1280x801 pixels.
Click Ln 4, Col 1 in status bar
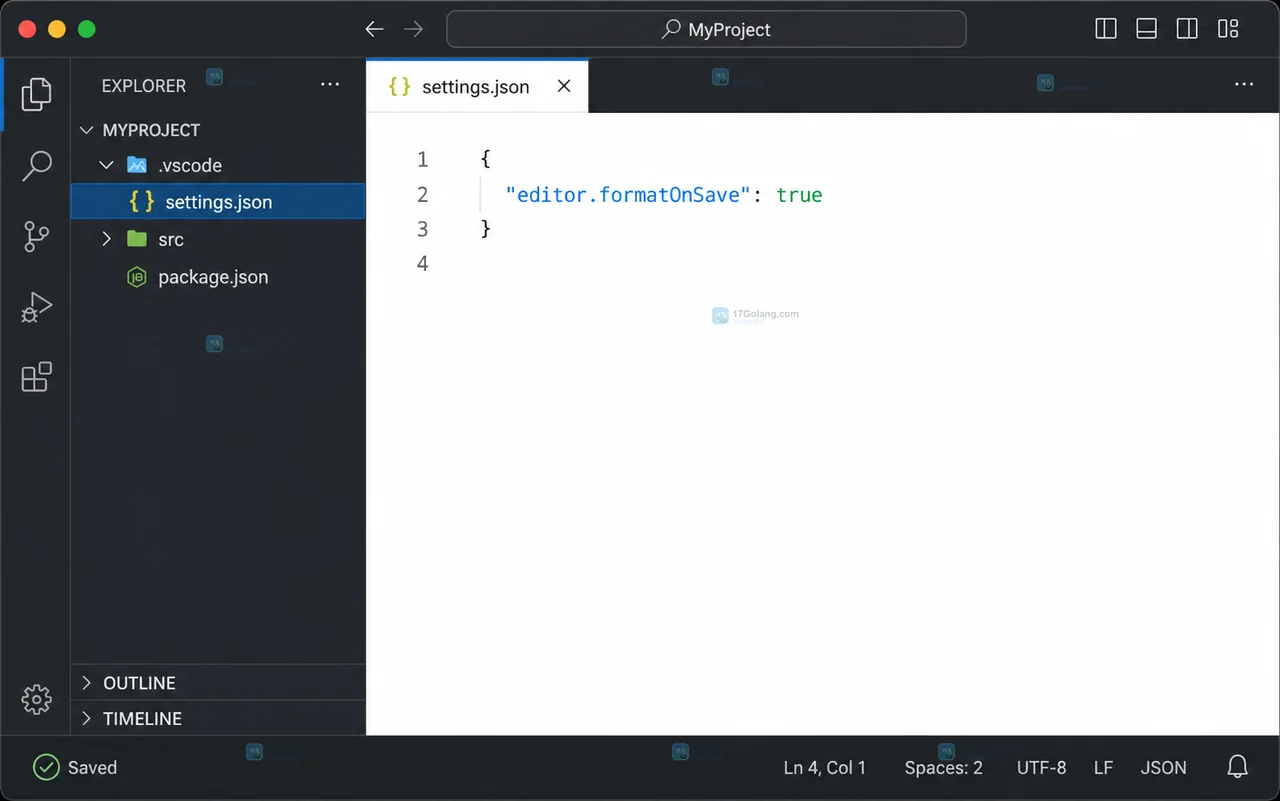[825, 768]
